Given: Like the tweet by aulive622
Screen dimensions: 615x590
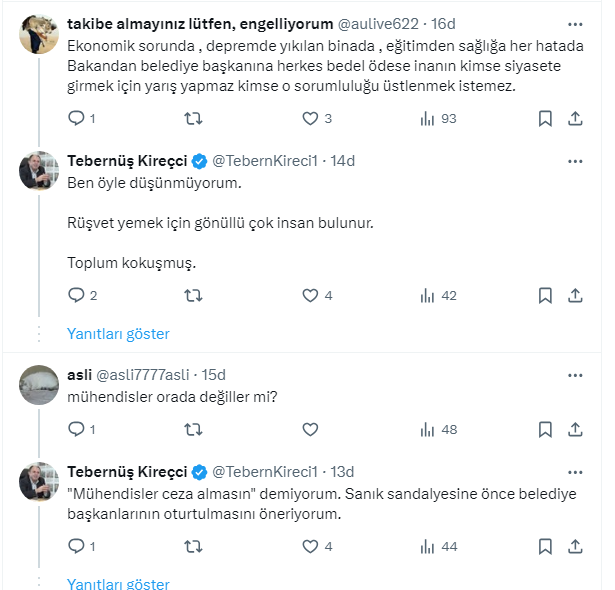Looking at the screenshot, I should [310, 118].
